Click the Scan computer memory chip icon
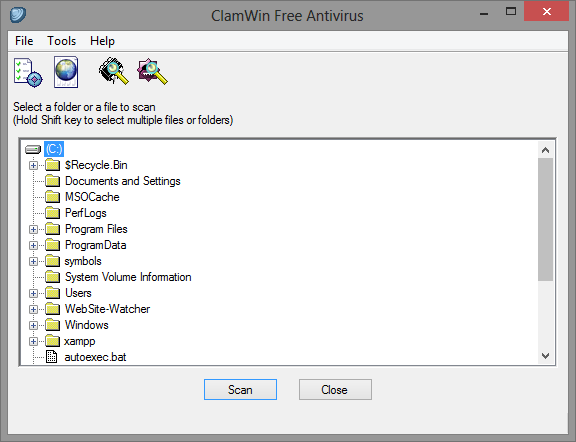Screen dimensions: 576x442 click(x=114, y=71)
